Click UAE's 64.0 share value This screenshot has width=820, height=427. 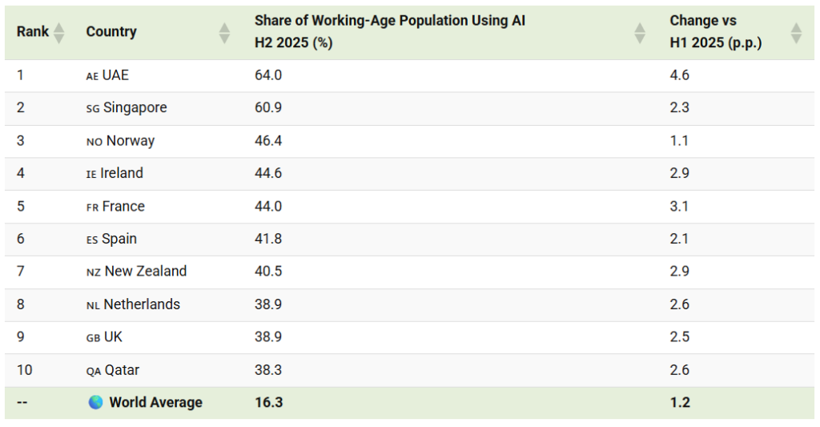coord(268,75)
